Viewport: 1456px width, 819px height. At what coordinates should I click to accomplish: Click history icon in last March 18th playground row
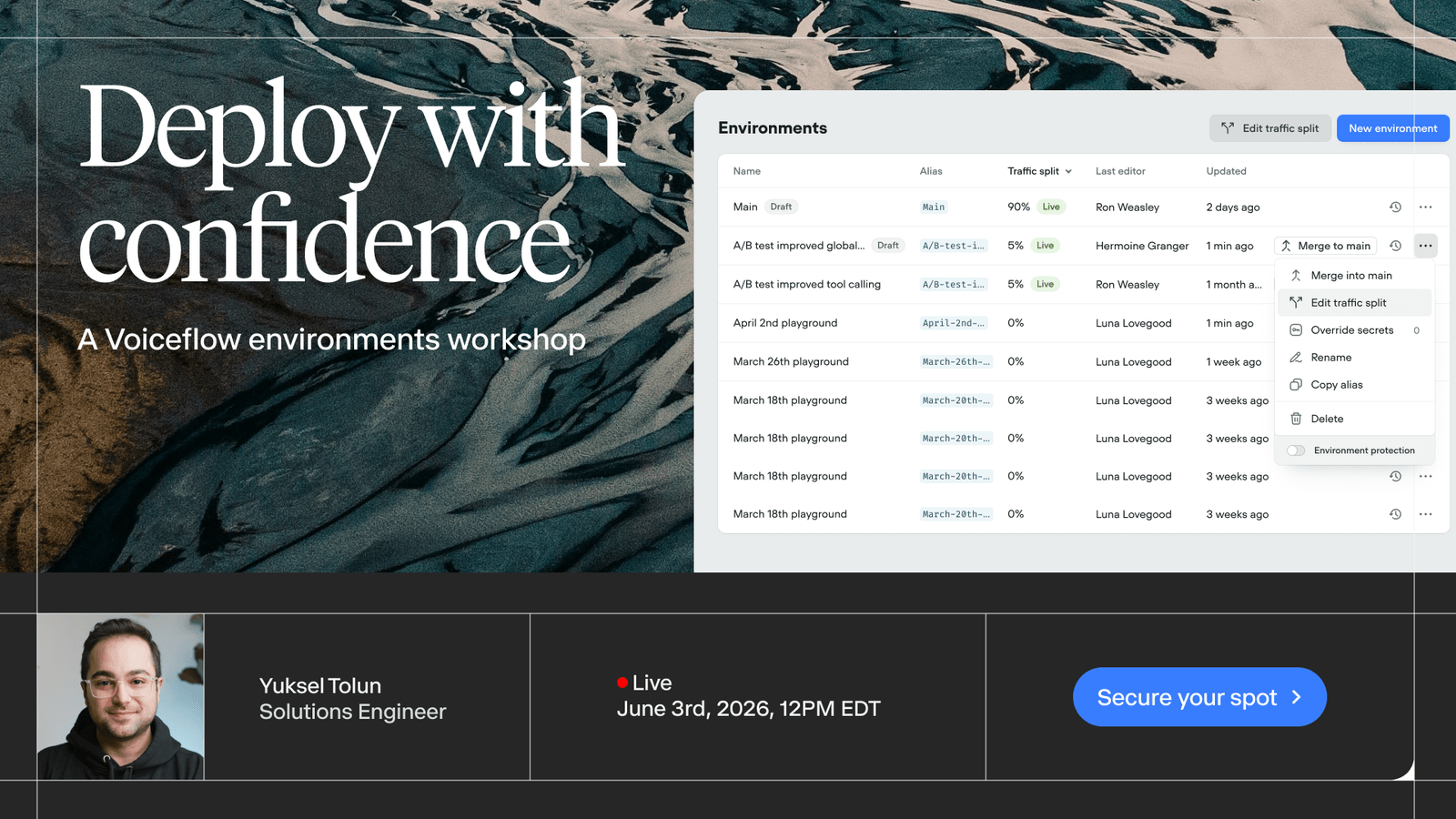[1395, 514]
